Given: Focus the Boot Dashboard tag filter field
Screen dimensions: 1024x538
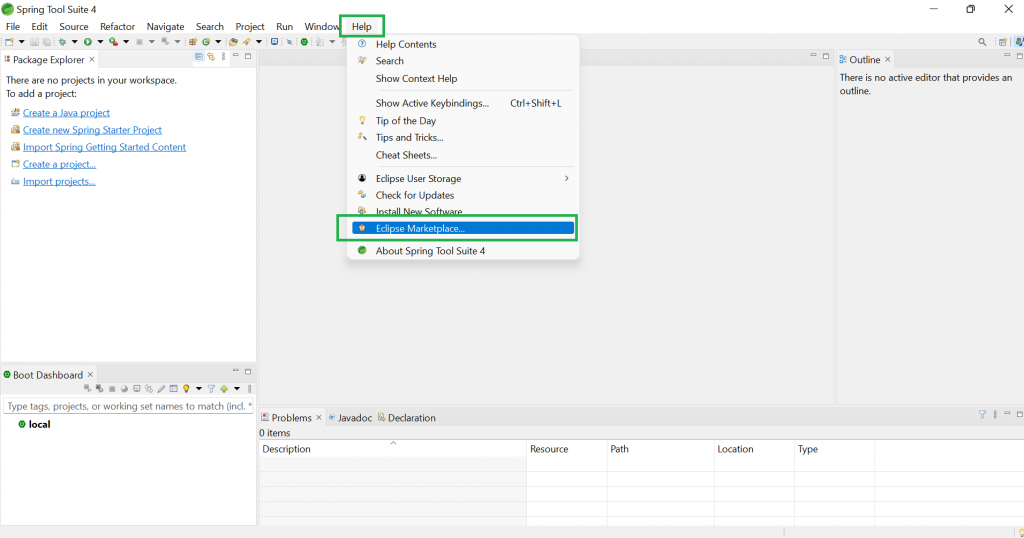Looking at the screenshot, I should pos(128,406).
